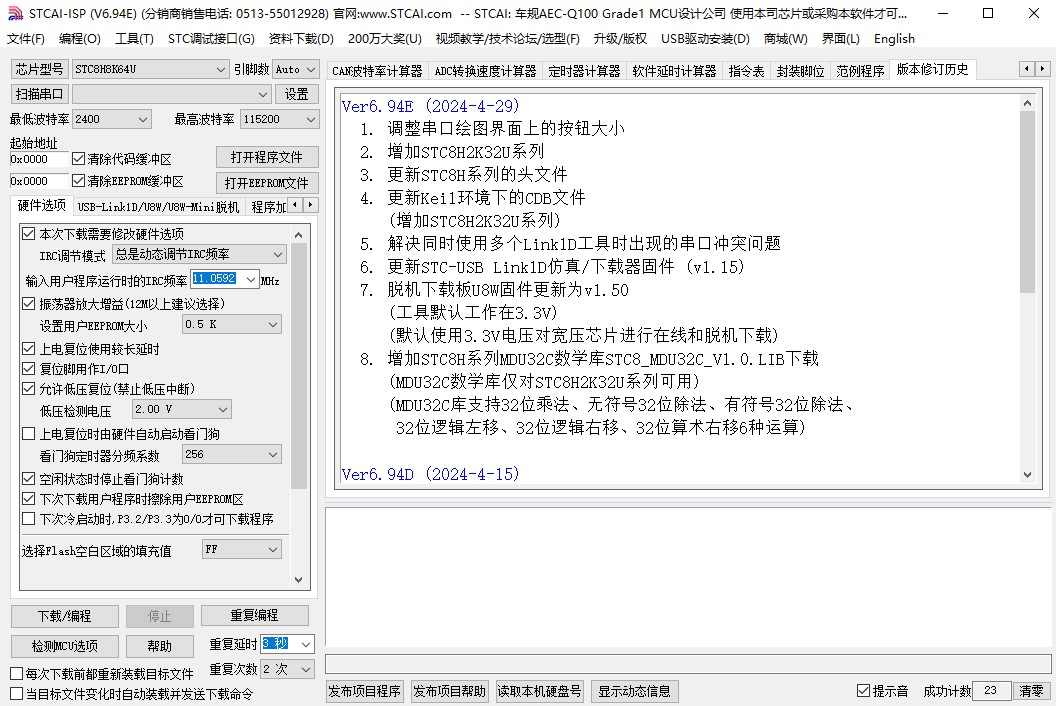Viewport: 1056px width, 706px height.
Task: Click 发布项目程序 button
Action: tap(364, 691)
